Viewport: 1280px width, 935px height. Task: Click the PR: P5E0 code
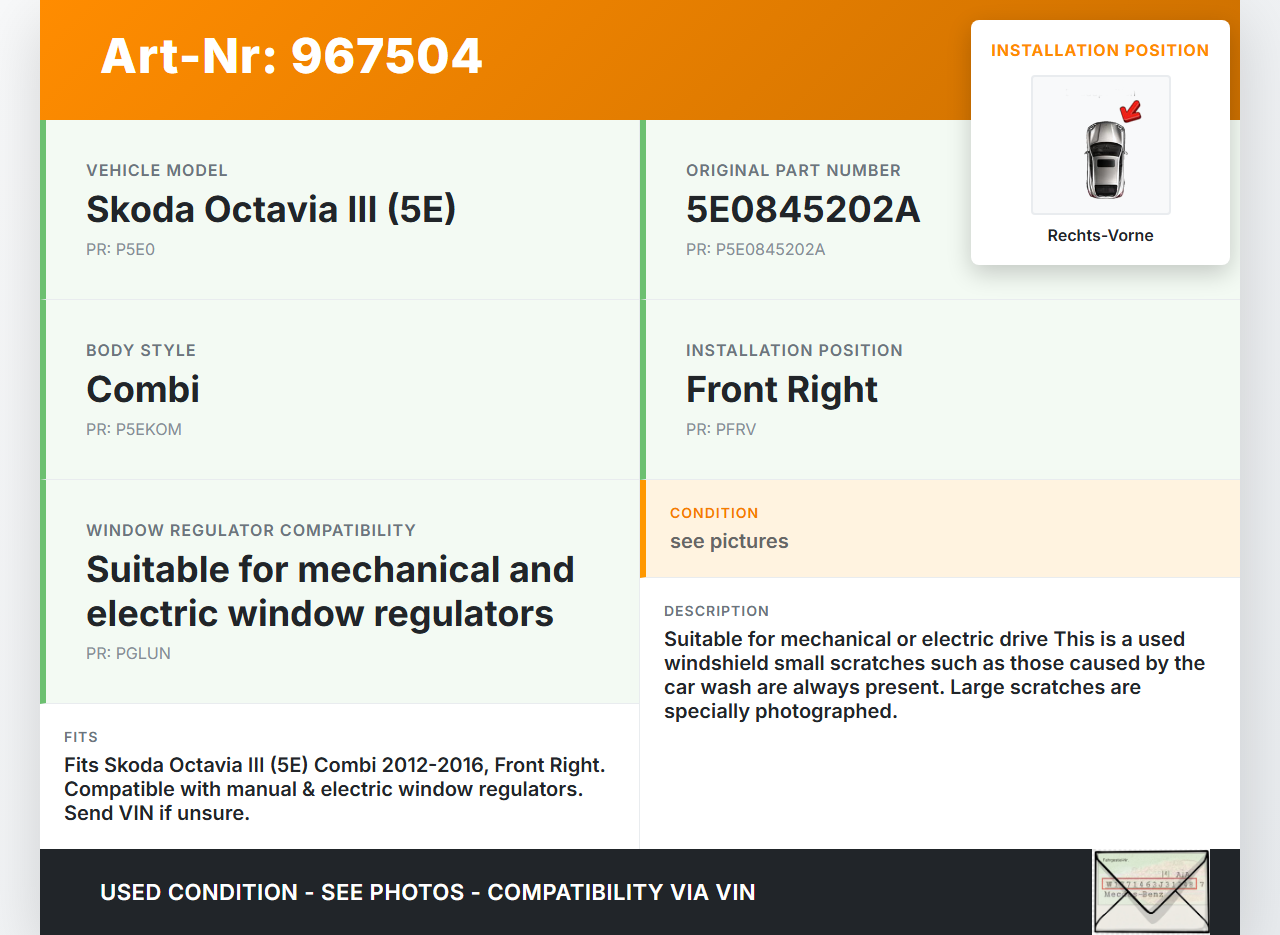tap(120, 249)
